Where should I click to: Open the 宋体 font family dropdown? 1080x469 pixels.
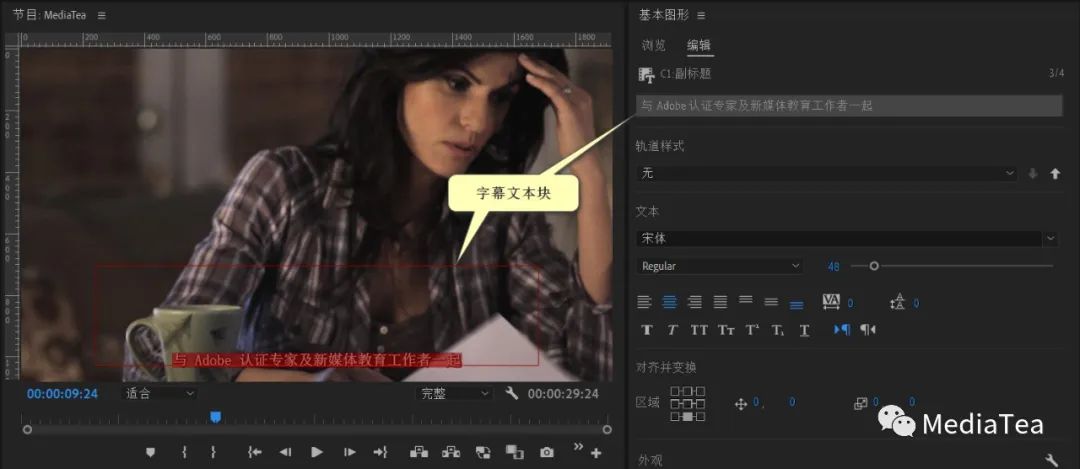pyautogui.click(x=847, y=238)
